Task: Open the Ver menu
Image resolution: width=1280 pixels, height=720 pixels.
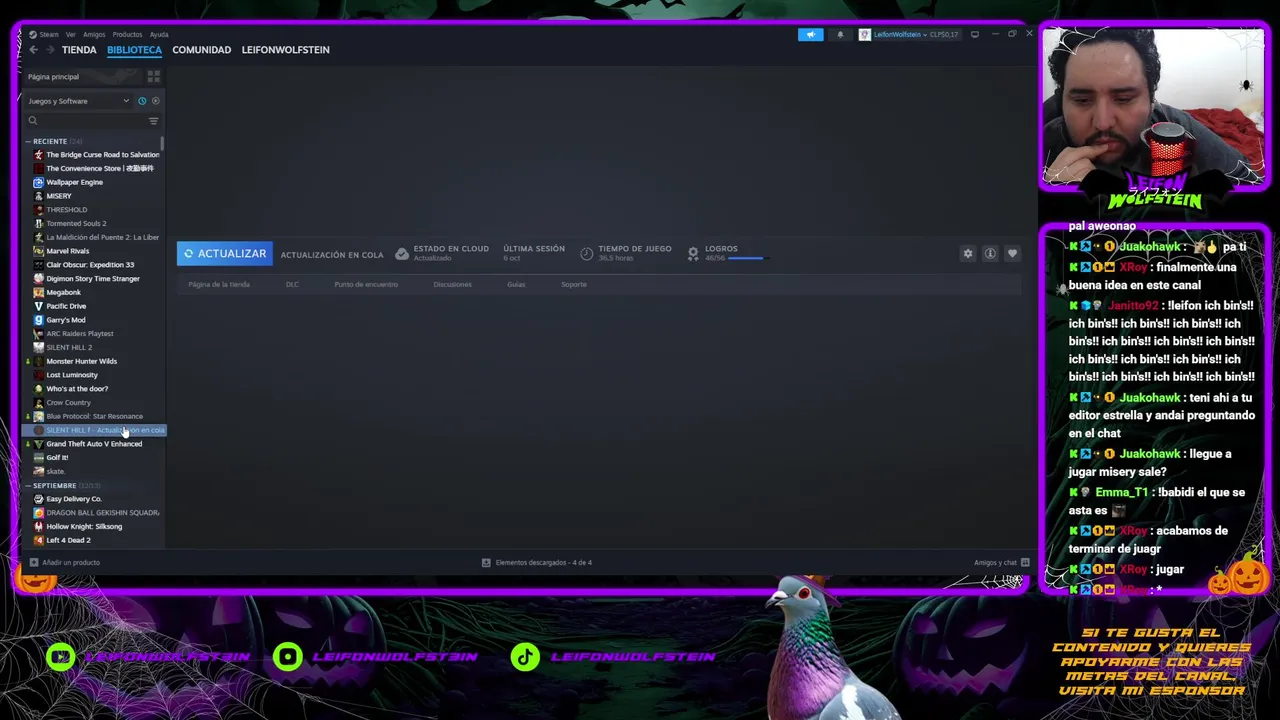Action: tap(70, 34)
